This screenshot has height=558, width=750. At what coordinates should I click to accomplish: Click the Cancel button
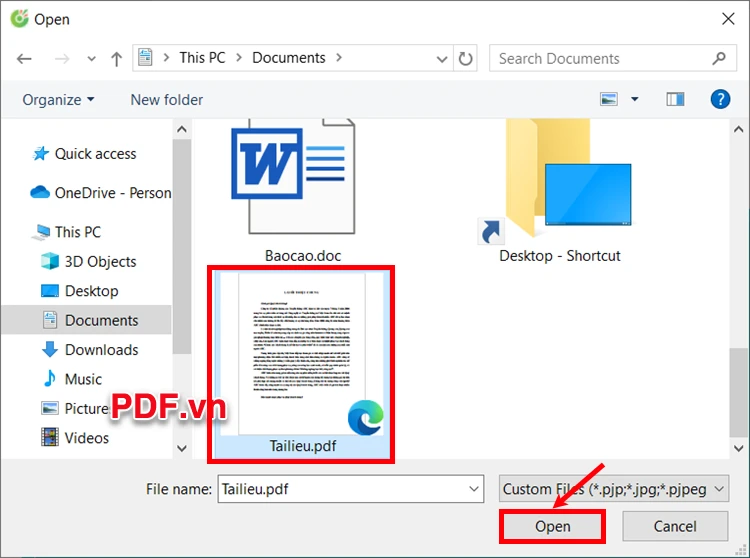(x=675, y=527)
